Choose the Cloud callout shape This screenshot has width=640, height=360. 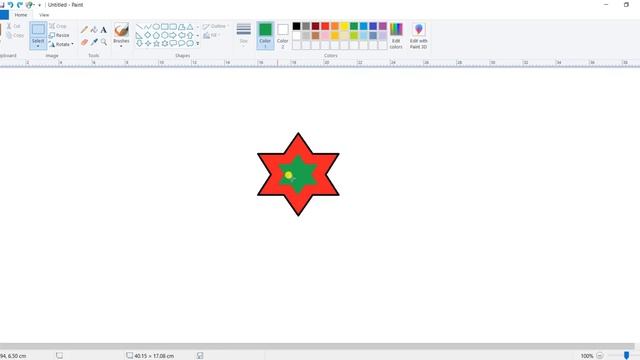190,43
